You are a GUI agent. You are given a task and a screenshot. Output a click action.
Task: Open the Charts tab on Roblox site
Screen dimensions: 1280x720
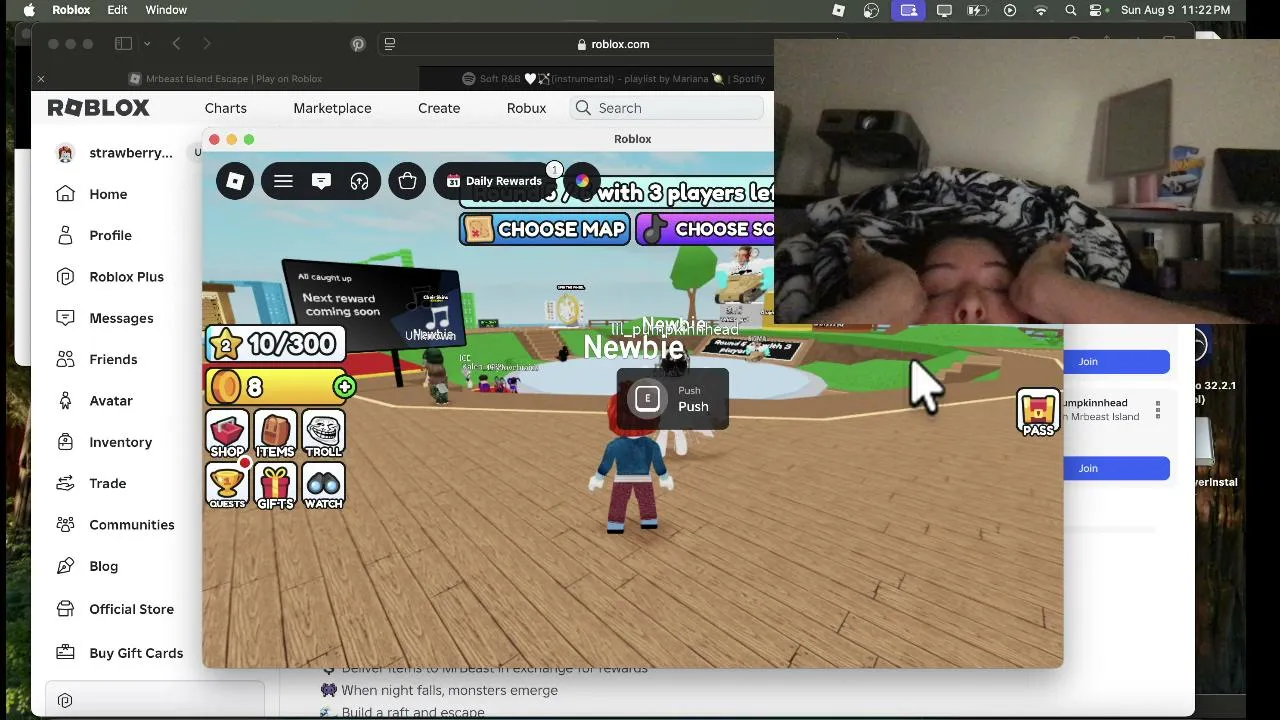226,108
